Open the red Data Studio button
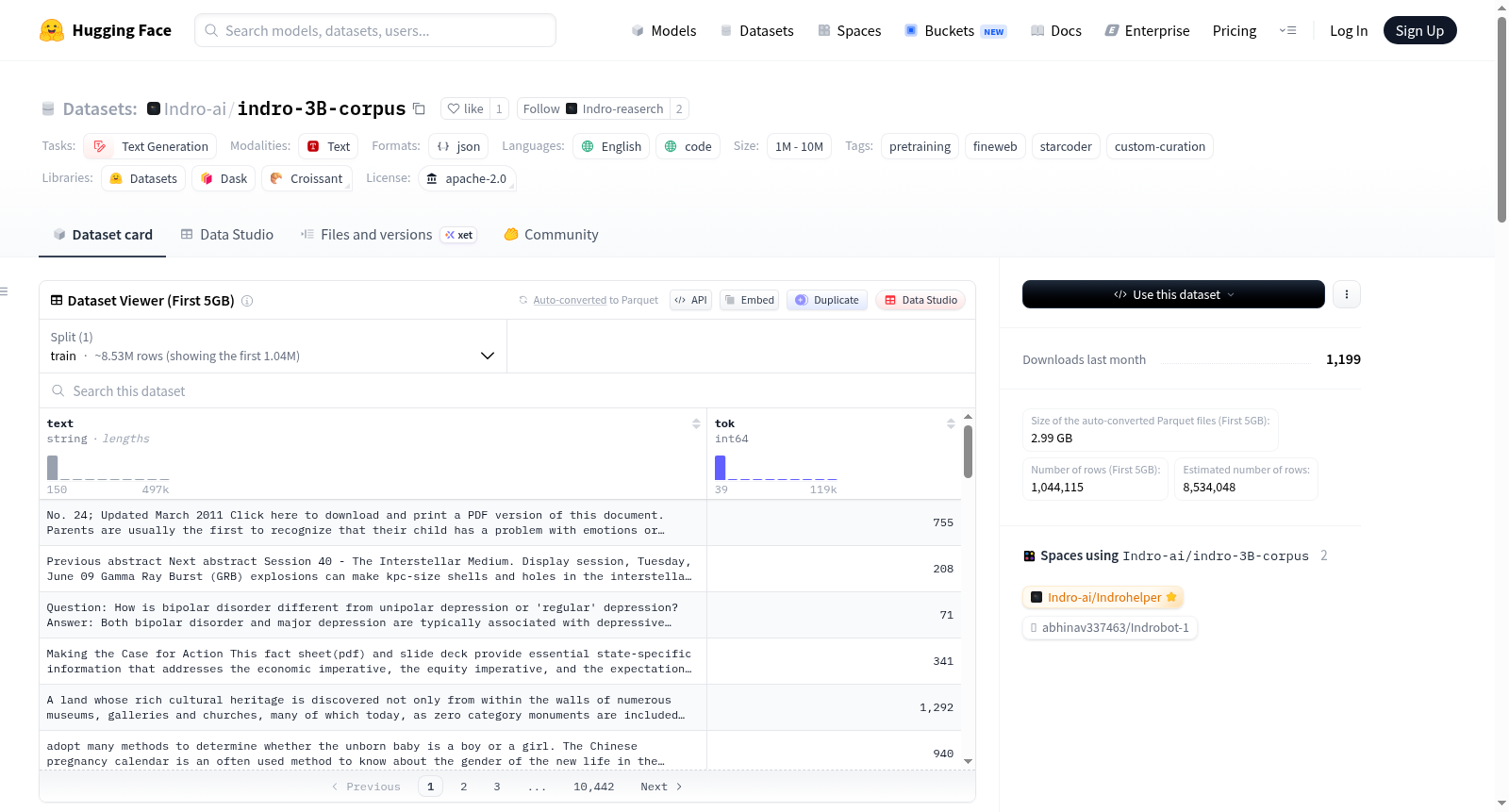Image resolution: width=1509 pixels, height=812 pixels. (x=920, y=300)
